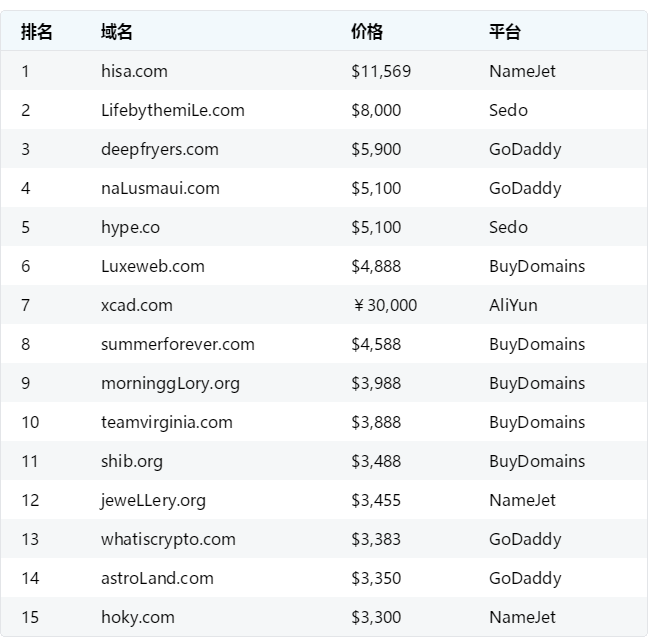Click AliYun platform label
This screenshot has width=650, height=640.
tap(513, 305)
